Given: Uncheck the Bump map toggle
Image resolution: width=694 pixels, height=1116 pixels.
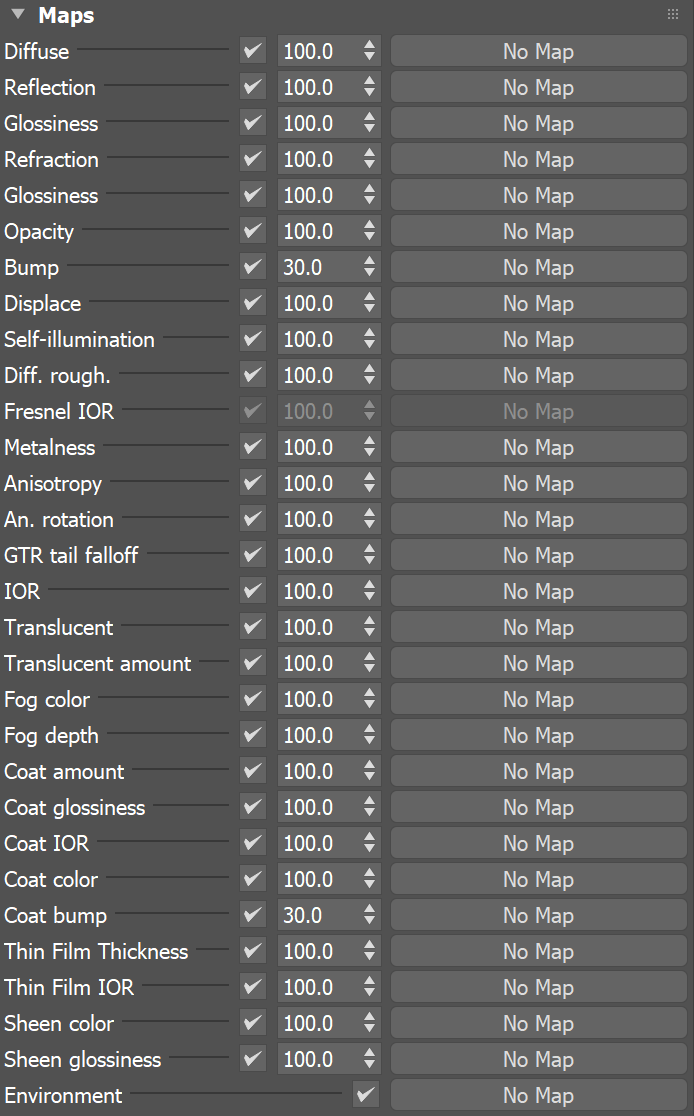Looking at the screenshot, I should [x=252, y=267].
